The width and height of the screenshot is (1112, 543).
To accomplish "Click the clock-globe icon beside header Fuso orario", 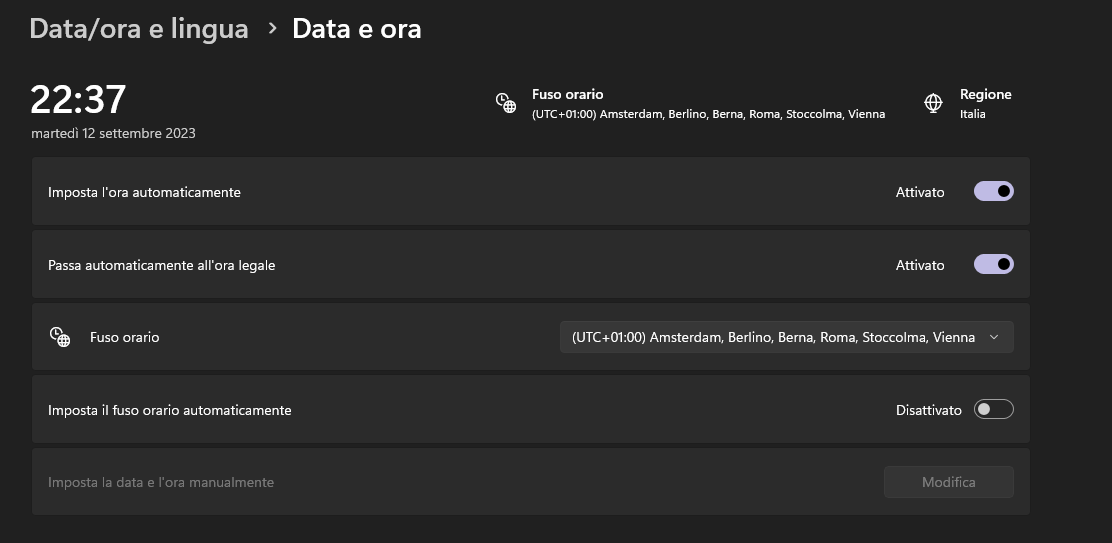I will point(506,103).
